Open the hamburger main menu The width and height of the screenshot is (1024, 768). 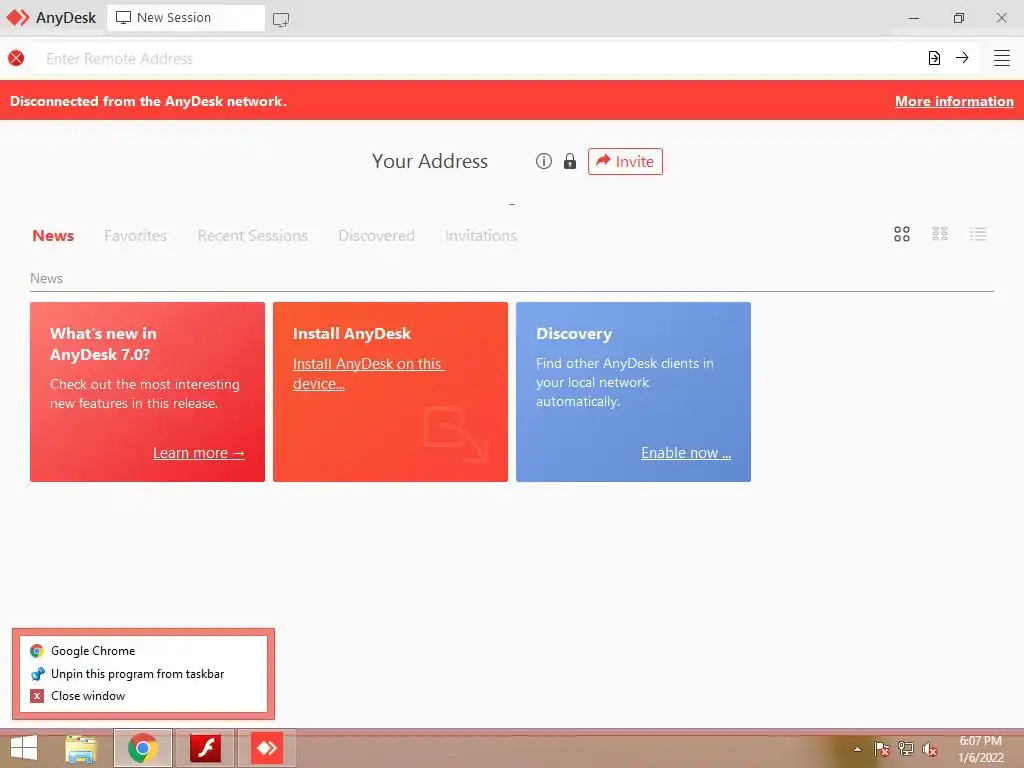pos(1002,58)
